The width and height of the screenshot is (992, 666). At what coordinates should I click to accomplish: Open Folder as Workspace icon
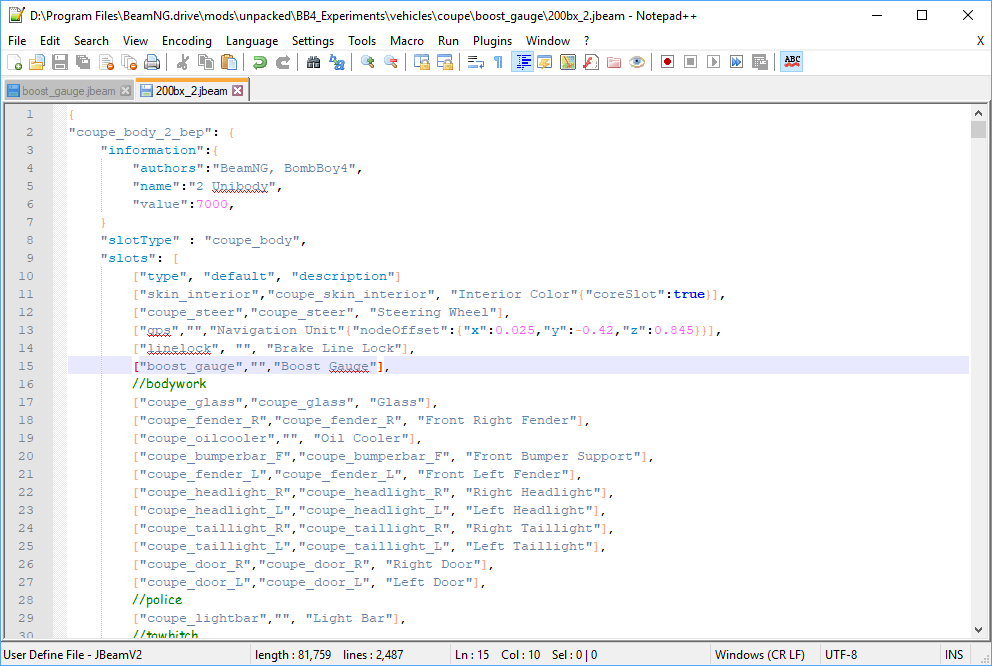point(614,62)
